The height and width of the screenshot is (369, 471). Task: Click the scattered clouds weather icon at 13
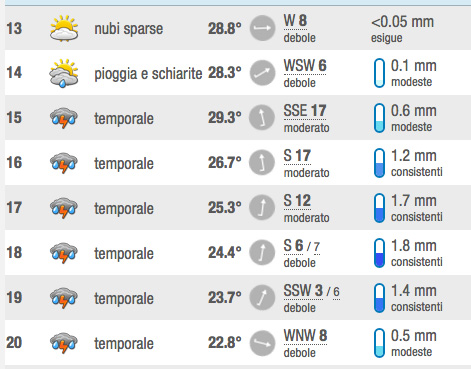pos(64,28)
